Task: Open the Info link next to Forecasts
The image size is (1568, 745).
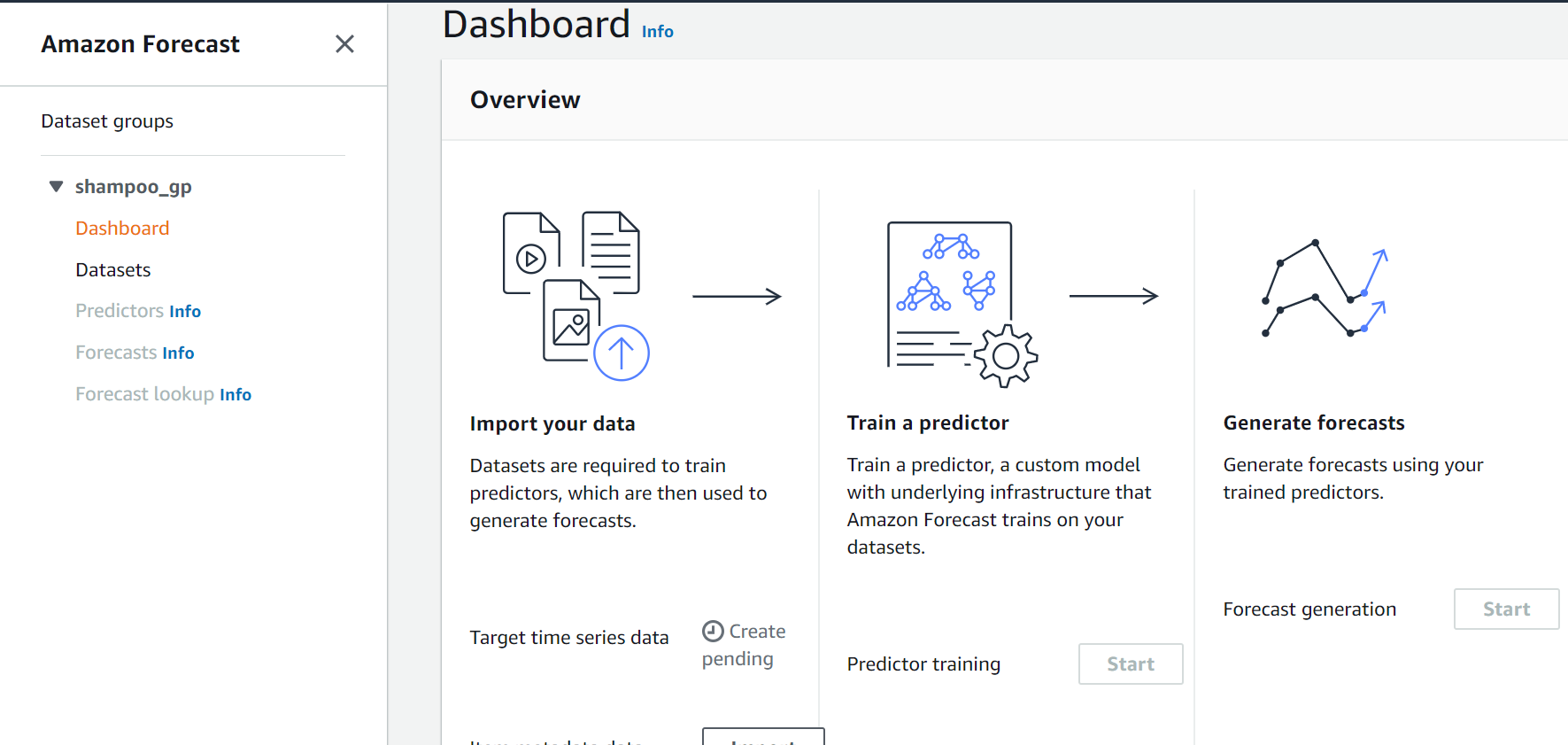Action: click(x=178, y=353)
